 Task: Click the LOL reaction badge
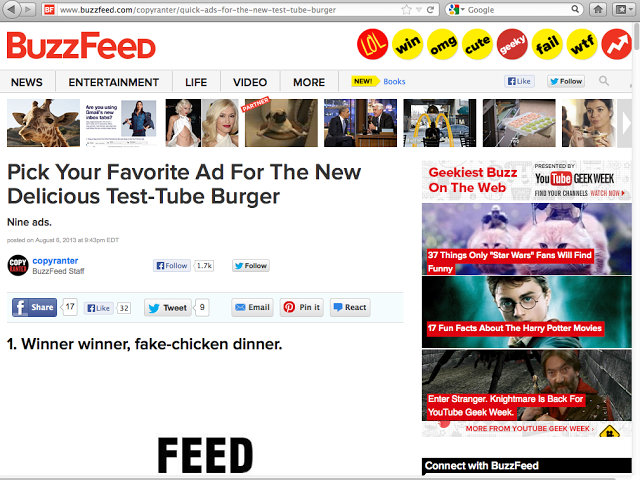point(372,44)
